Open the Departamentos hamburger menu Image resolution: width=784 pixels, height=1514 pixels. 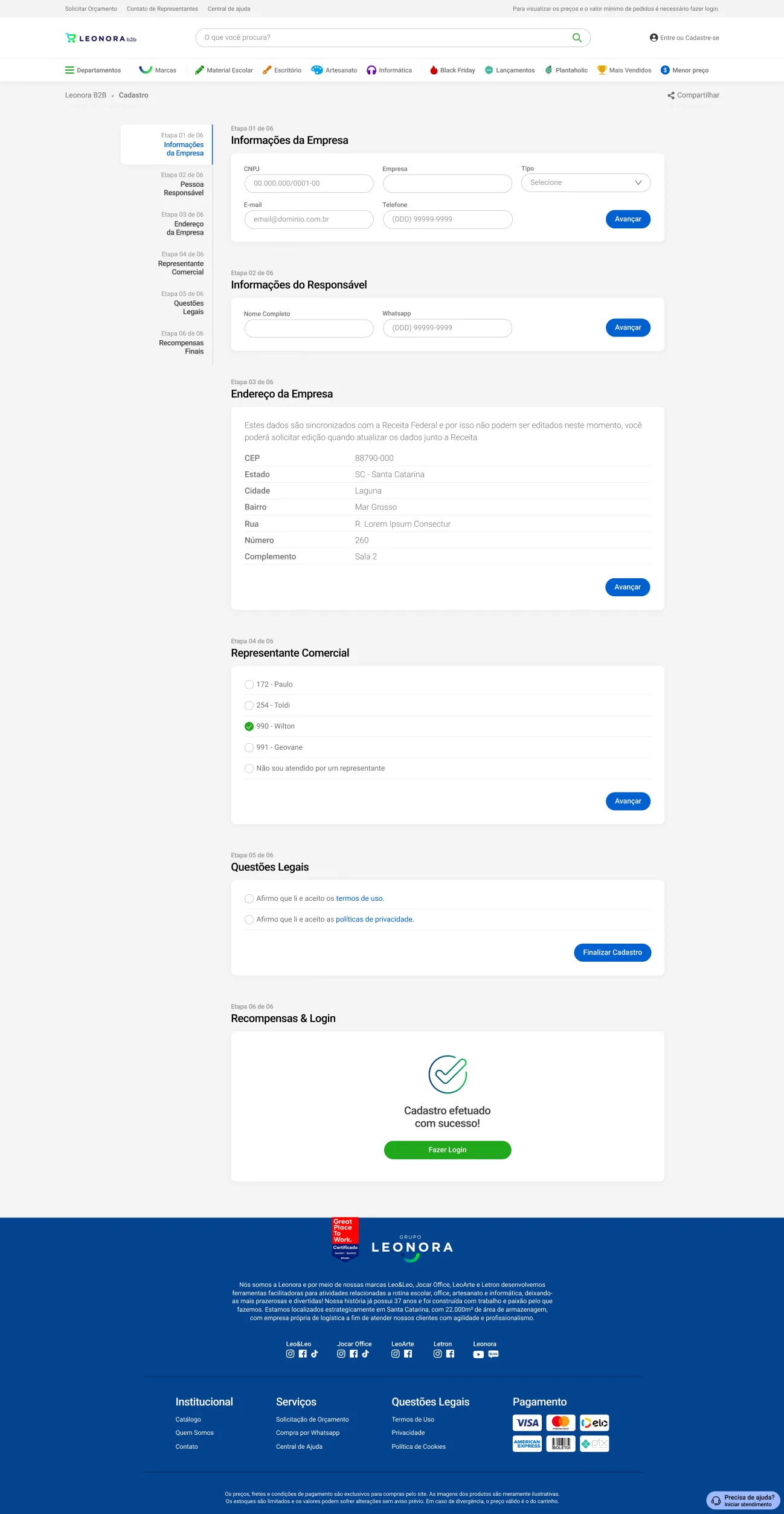pos(93,70)
